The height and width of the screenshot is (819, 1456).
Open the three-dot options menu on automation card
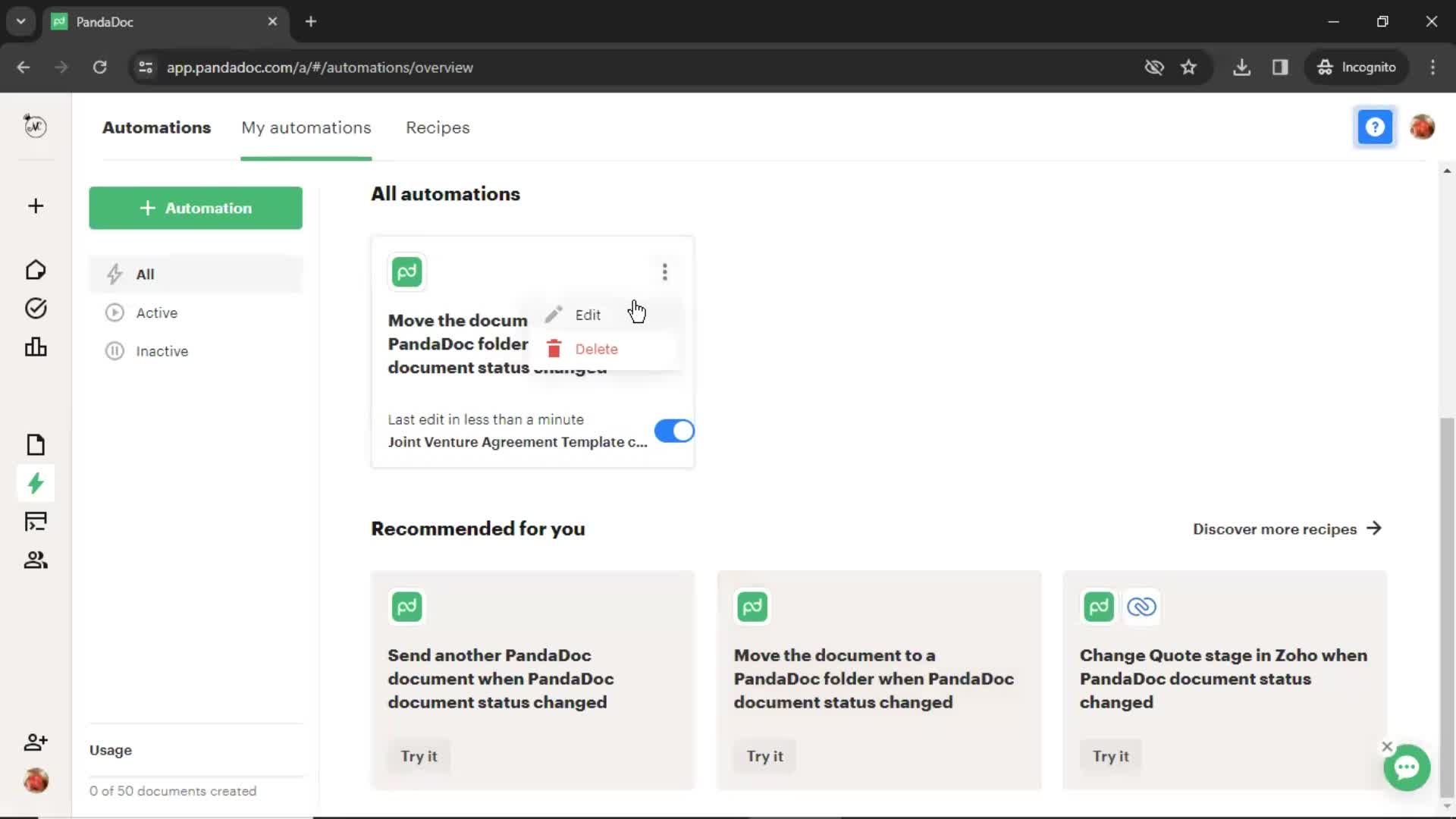click(x=665, y=271)
